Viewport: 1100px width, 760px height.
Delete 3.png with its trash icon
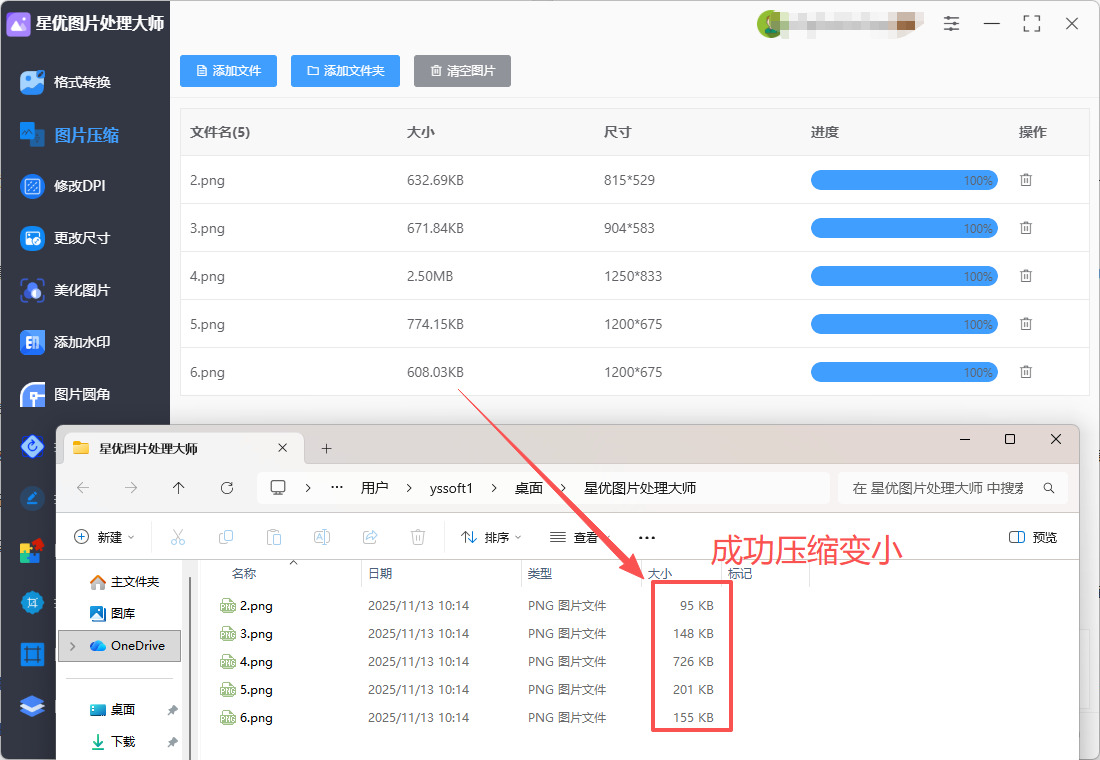[x=1026, y=228]
